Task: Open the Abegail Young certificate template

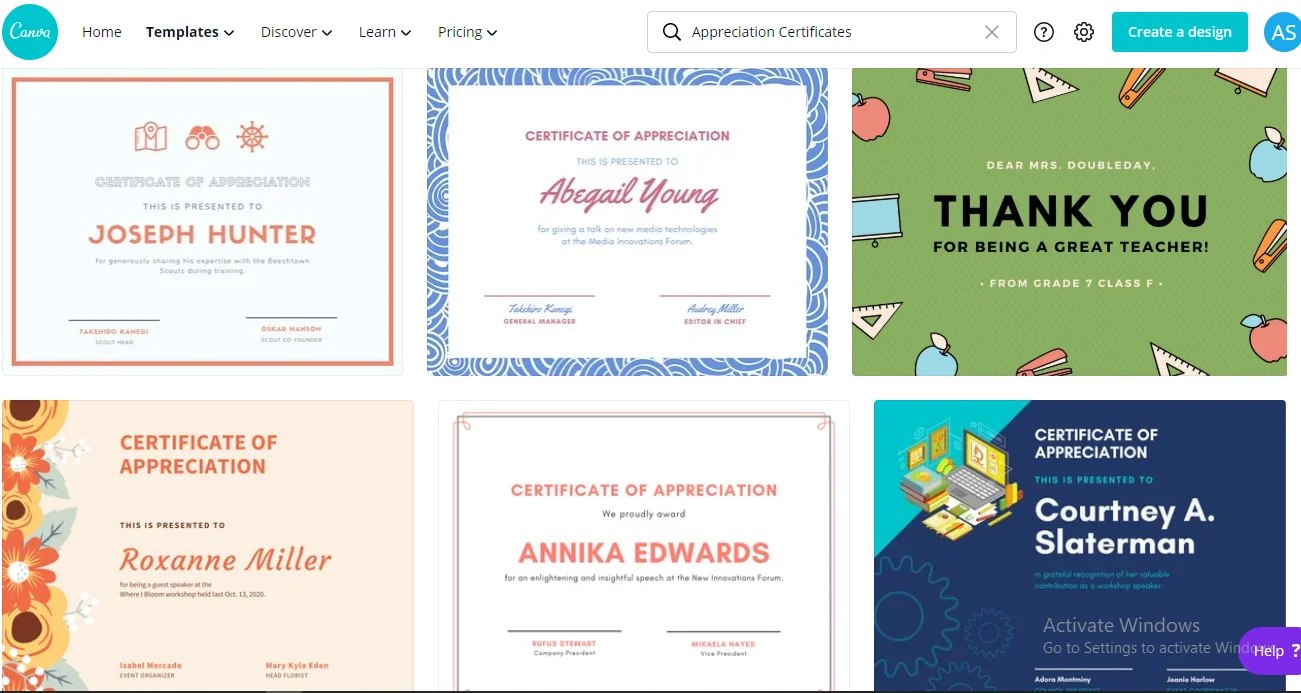Action: coord(627,222)
